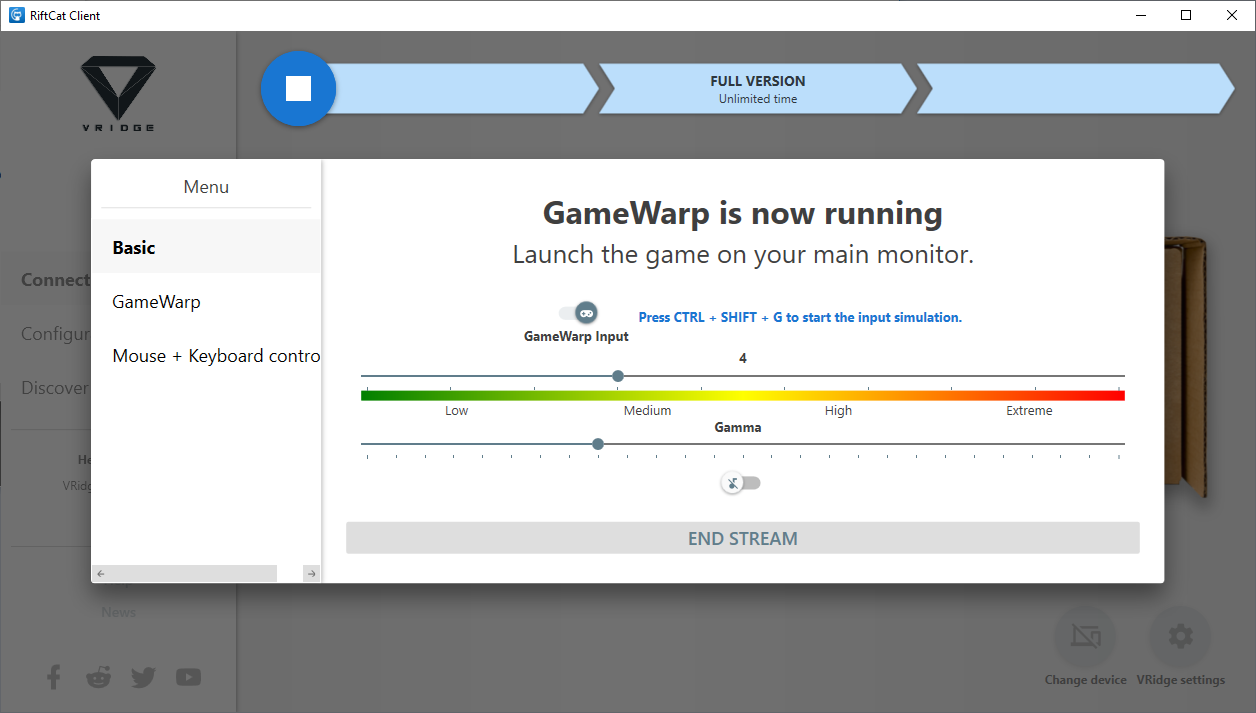Click the right arrow of menu scrollbar
The width and height of the screenshot is (1256, 713).
coord(311,573)
